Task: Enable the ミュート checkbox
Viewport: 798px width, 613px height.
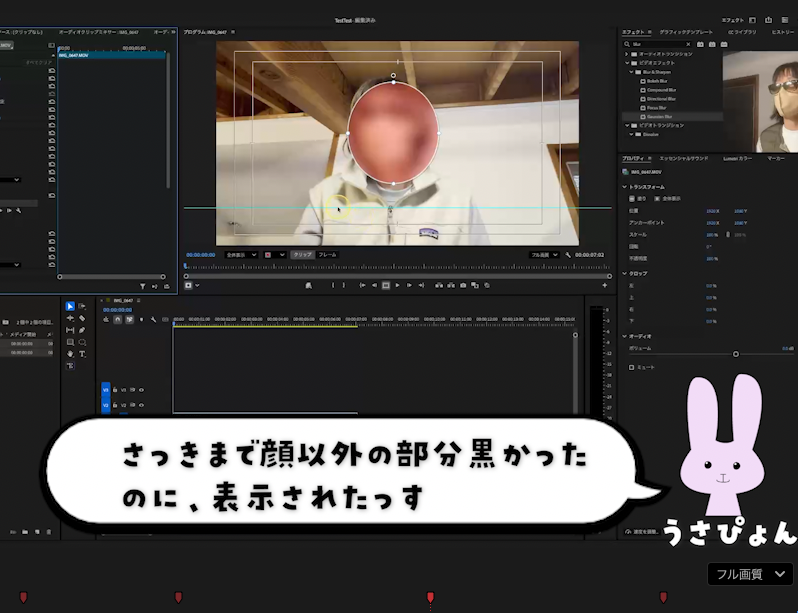Action: [x=631, y=367]
